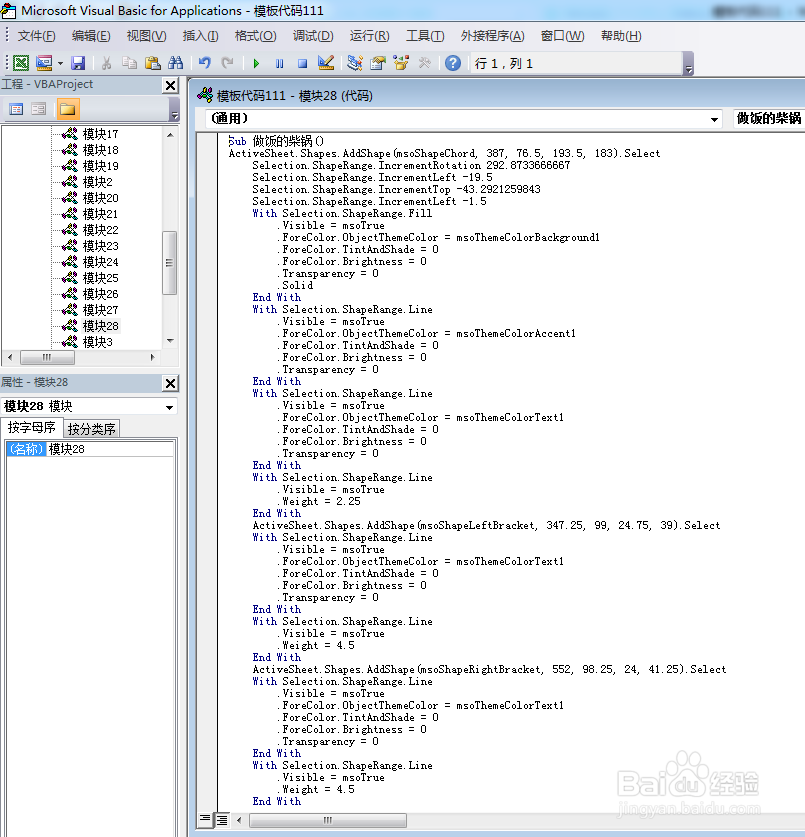The image size is (805, 837).
Task: Open the 模块28 模块 object dropdown
Action: pos(169,407)
